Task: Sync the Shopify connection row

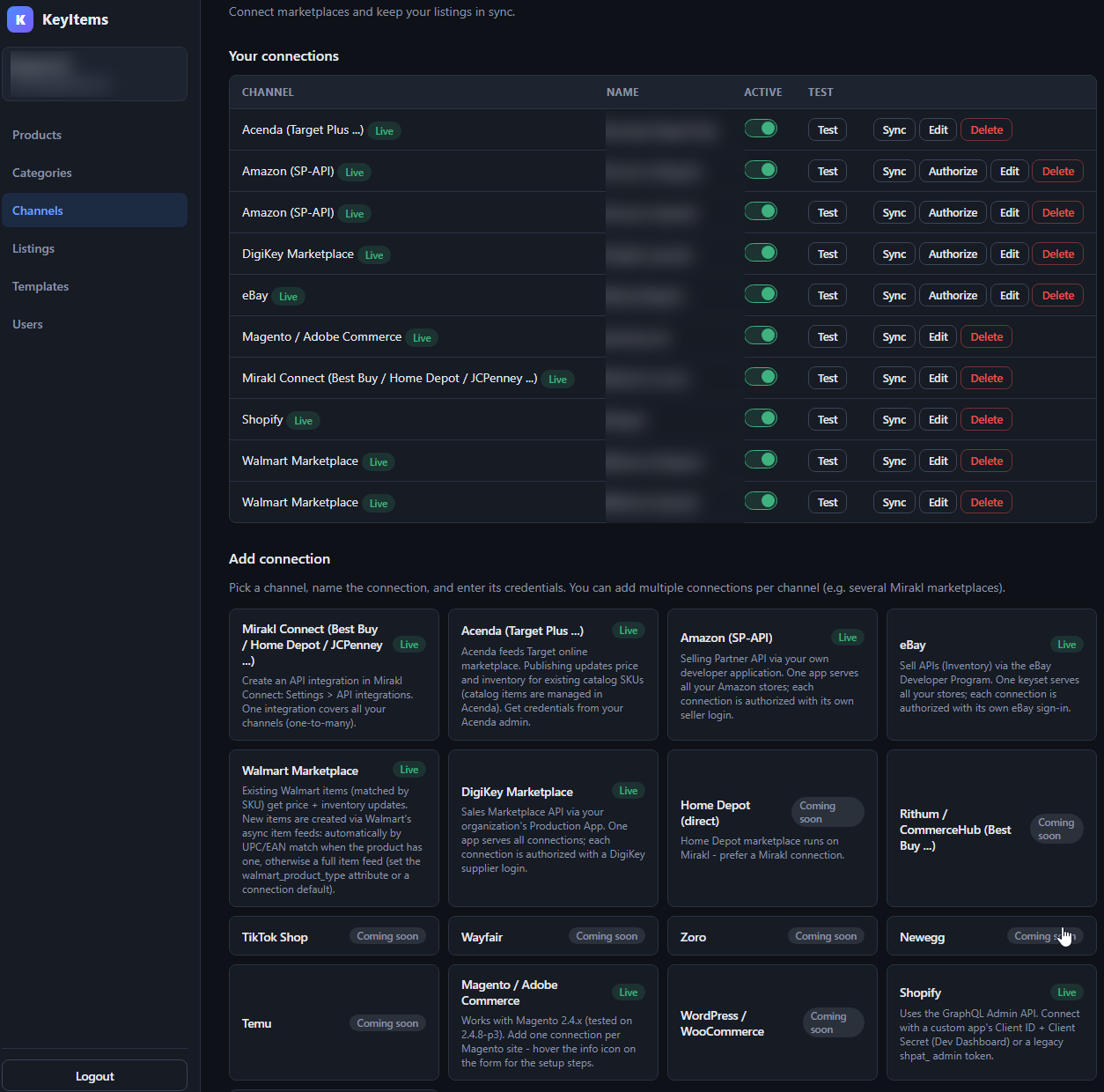Action: (x=894, y=419)
